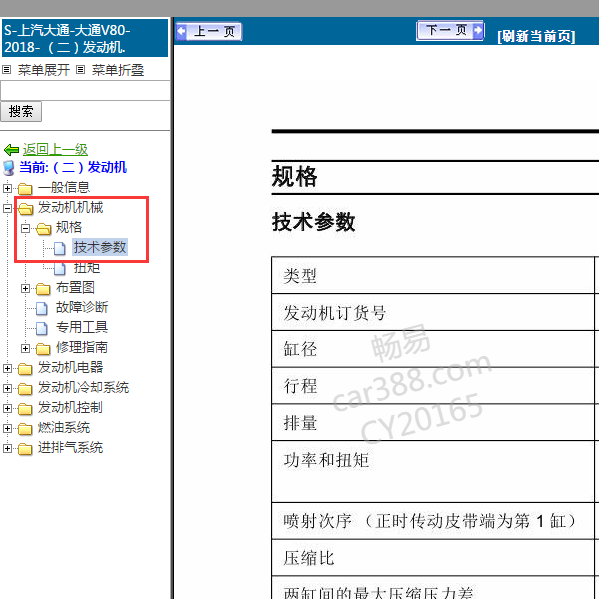Click the 修理指南 folder icon

(43, 349)
